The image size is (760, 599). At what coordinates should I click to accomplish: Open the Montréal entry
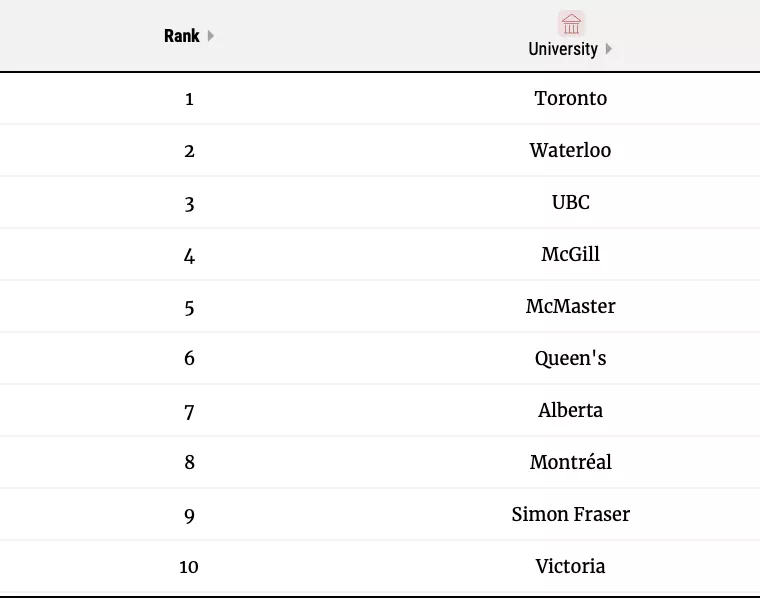click(x=570, y=462)
